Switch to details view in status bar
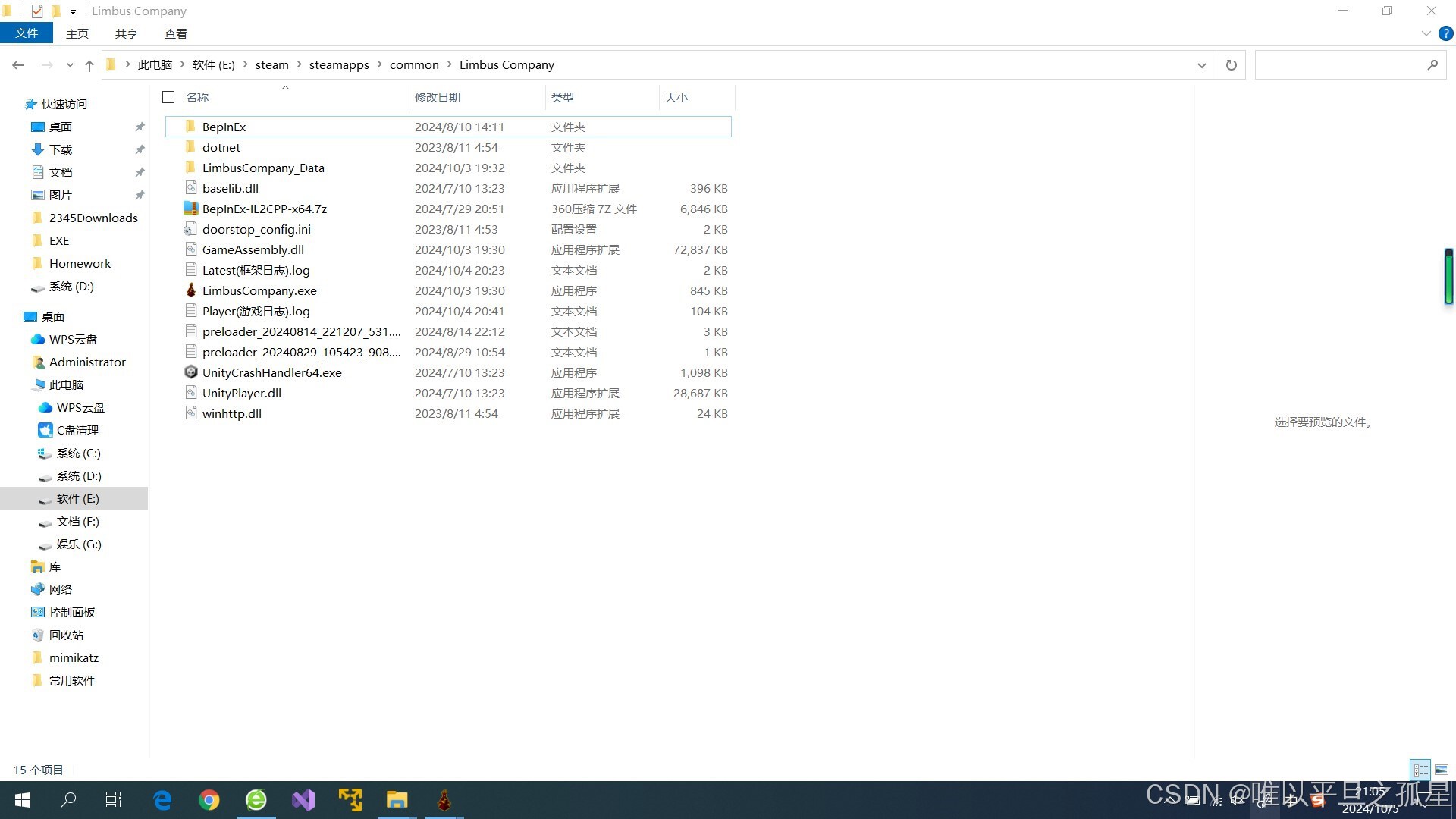This screenshot has height=819, width=1456. pyautogui.click(x=1420, y=770)
